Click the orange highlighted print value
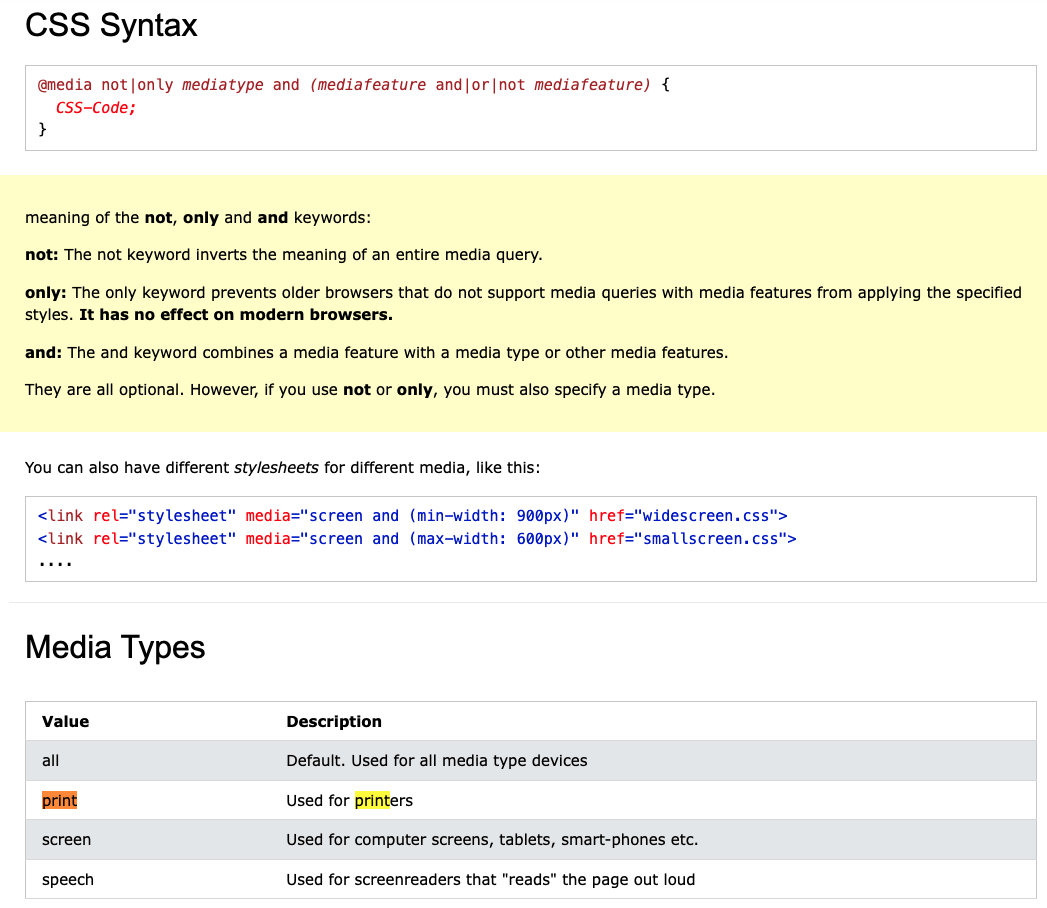This screenshot has width=1047, height=908. [59, 800]
